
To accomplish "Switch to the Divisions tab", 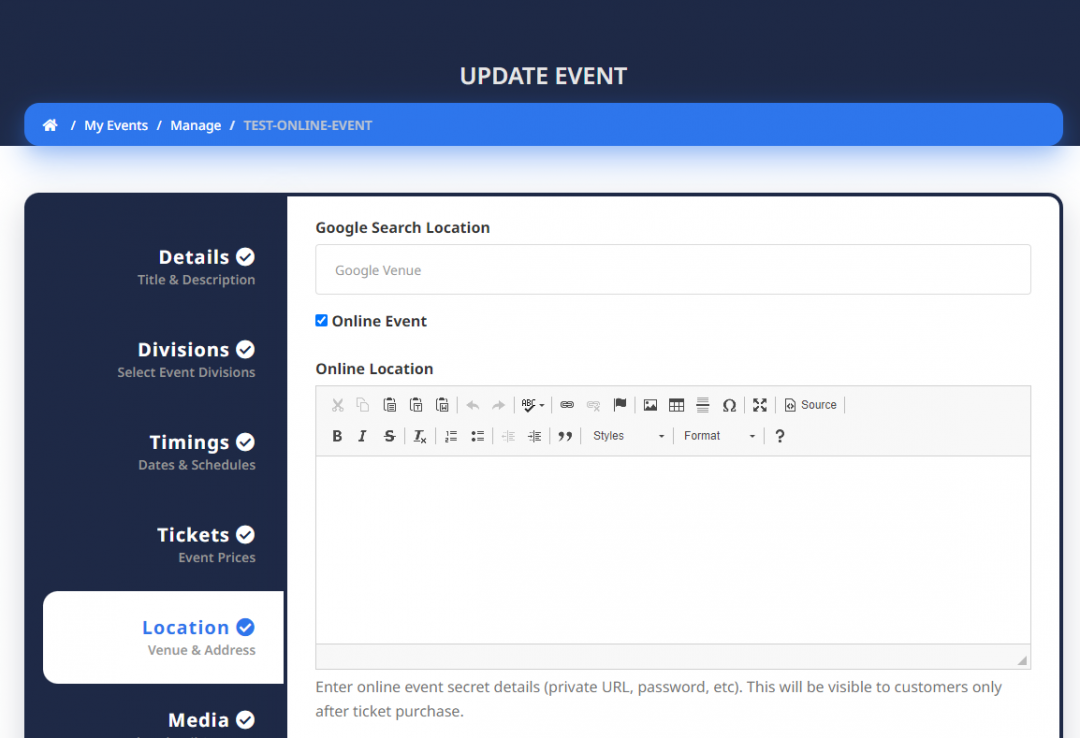I will pyautogui.click(x=186, y=360).
